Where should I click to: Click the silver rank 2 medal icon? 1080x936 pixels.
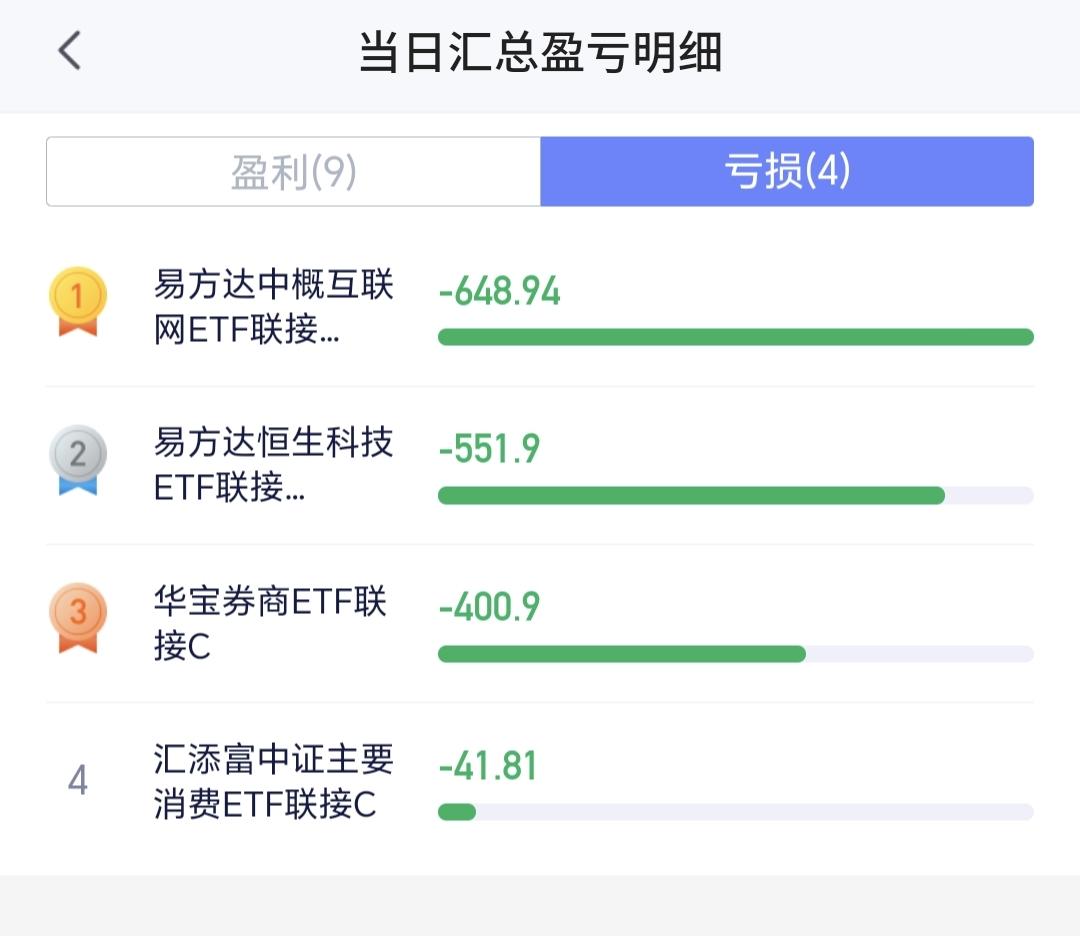(78, 460)
